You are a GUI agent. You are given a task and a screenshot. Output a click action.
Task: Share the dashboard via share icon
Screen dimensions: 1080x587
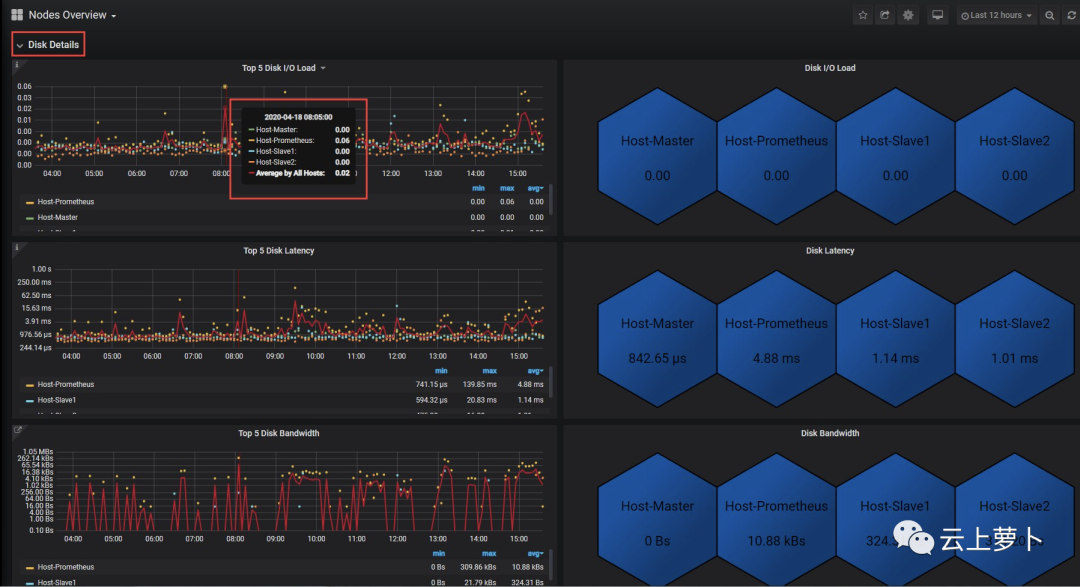[885, 15]
